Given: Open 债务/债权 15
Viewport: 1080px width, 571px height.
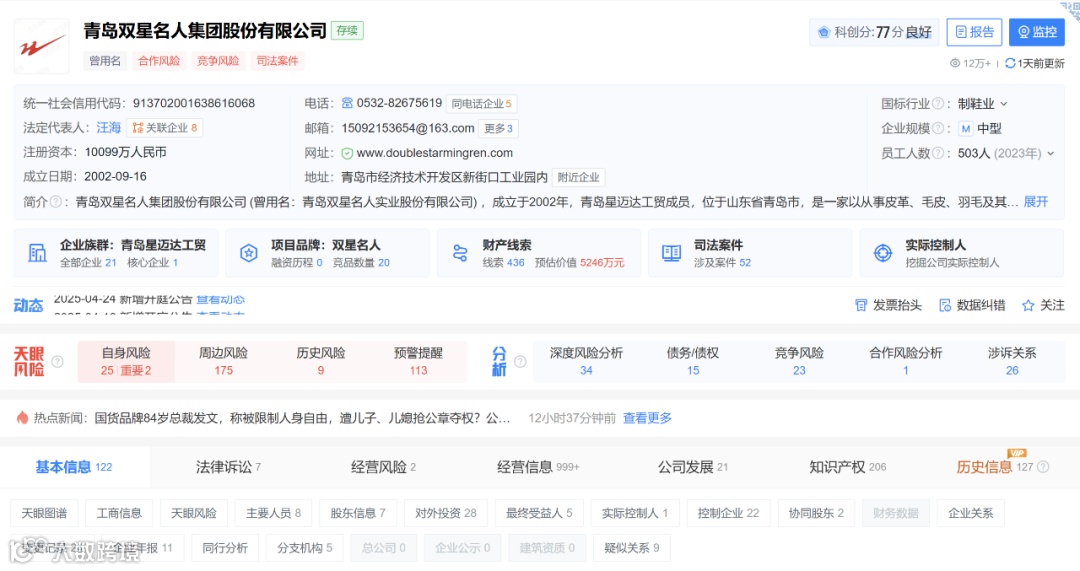Looking at the screenshot, I should tap(693, 362).
